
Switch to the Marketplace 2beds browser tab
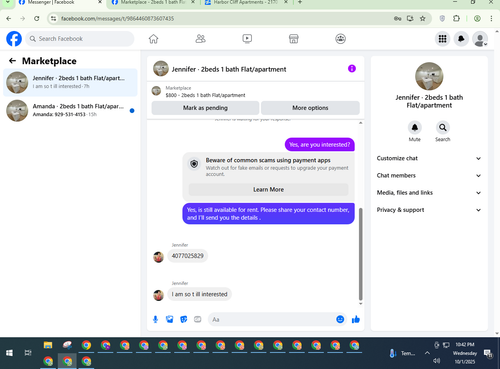[154, 3]
